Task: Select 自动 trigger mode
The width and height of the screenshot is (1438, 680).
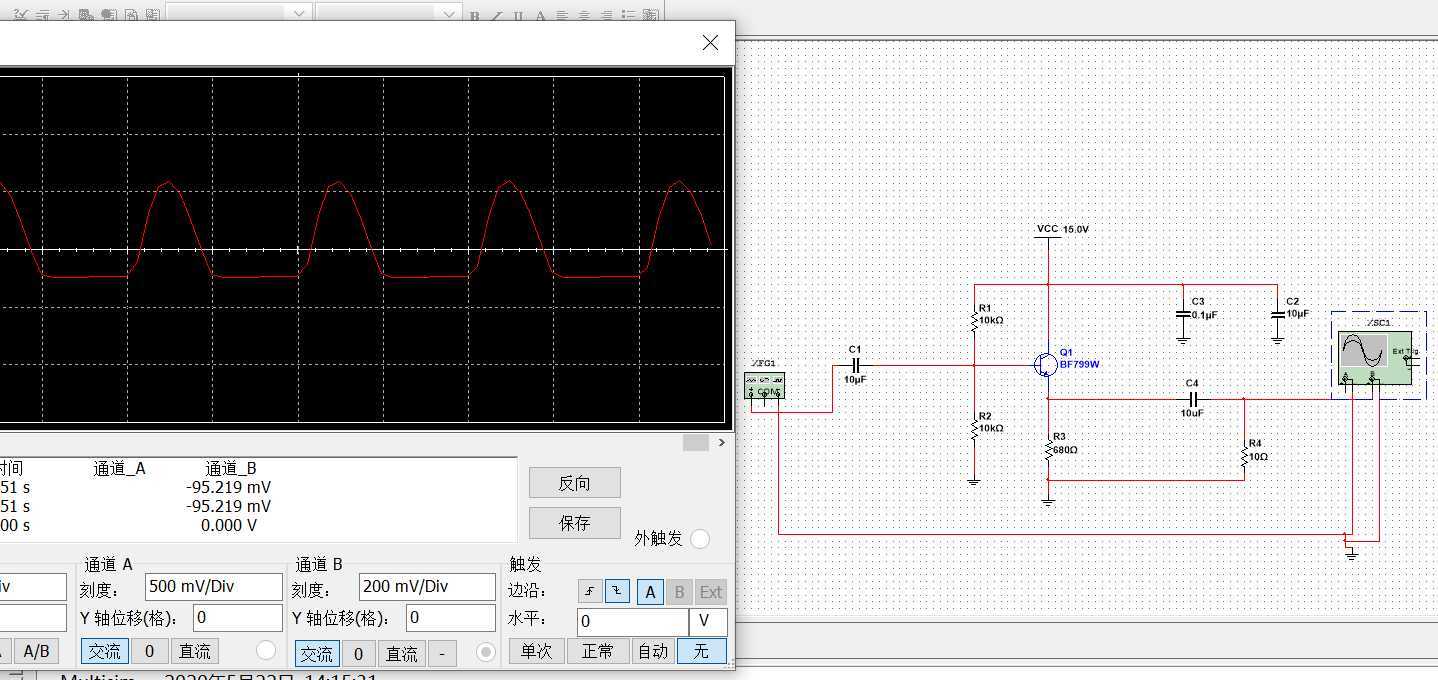Action: [653, 651]
